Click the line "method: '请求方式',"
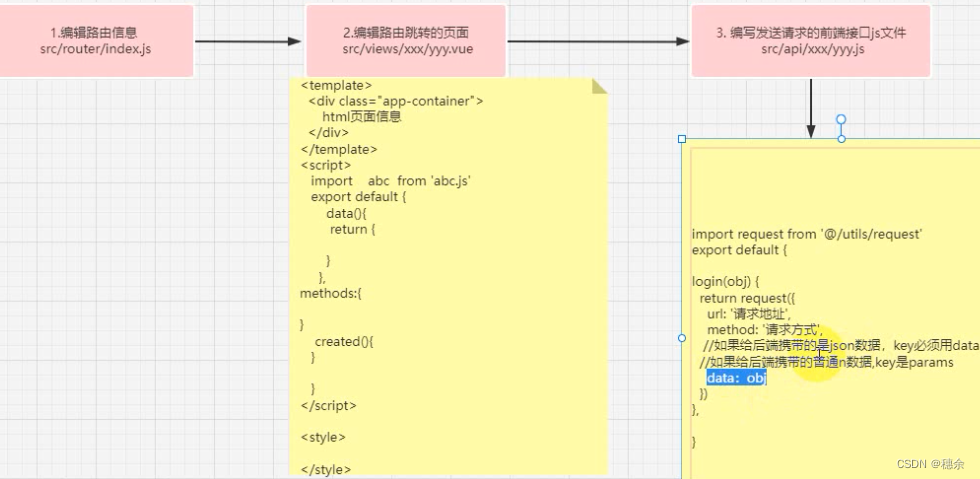Screen dimensions: 980x479 [x=766, y=330]
